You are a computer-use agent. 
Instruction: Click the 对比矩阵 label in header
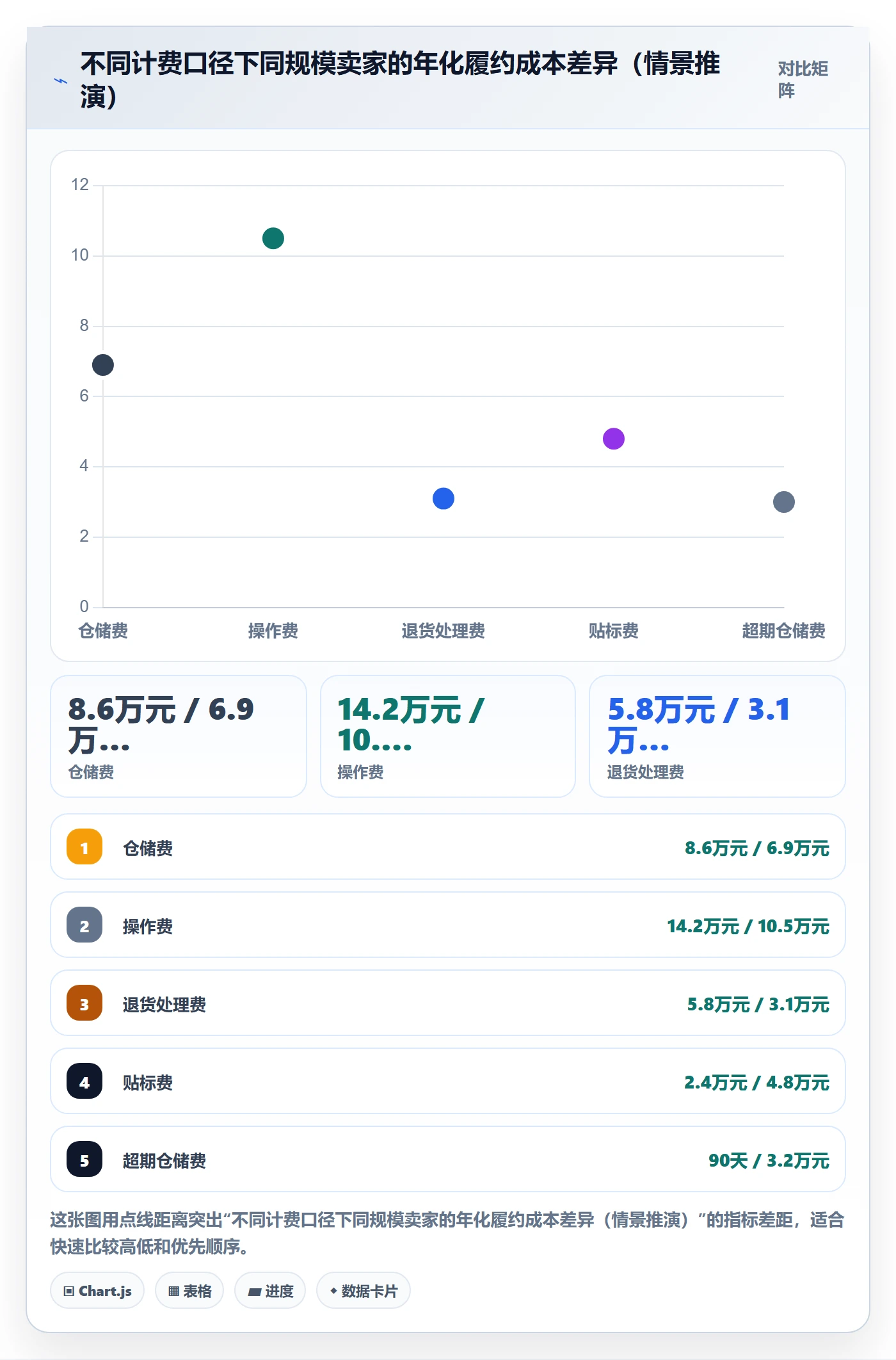pyautogui.click(x=803, y=79)
